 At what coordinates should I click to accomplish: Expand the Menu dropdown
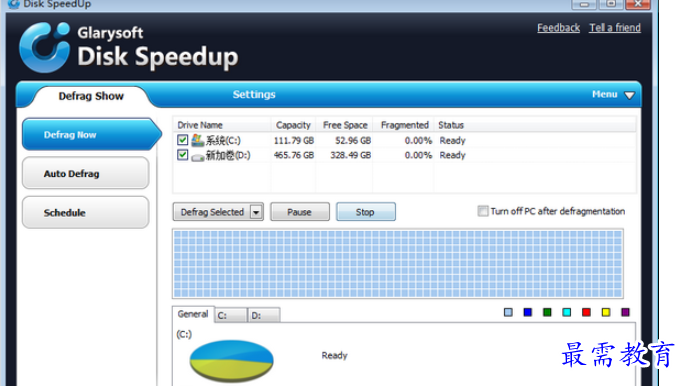click(x=613, y=95)
